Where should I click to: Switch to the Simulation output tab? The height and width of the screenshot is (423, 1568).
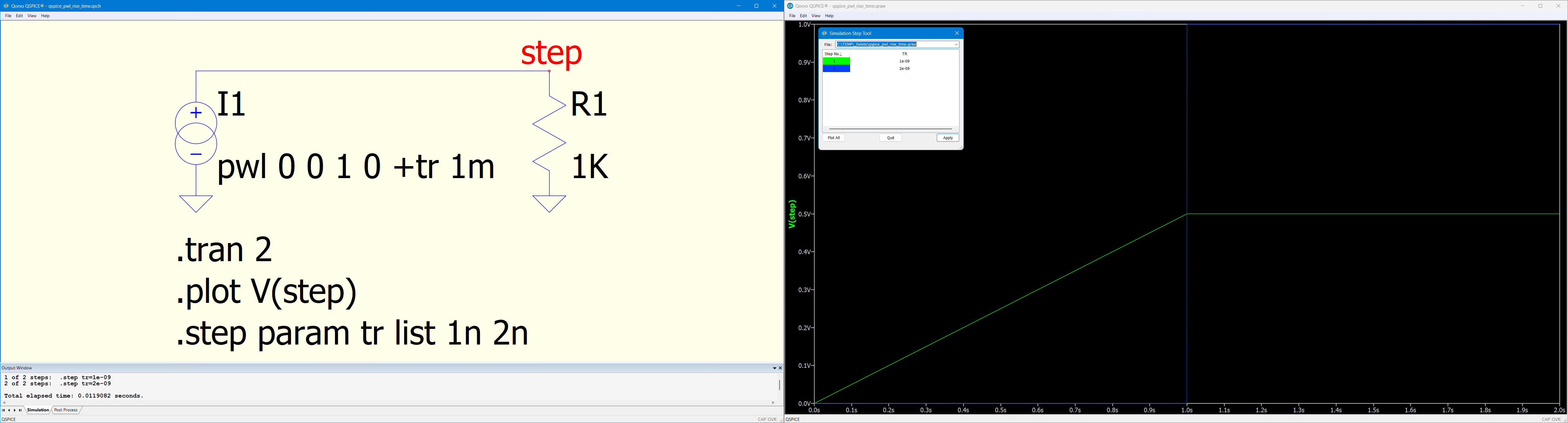coord(38,410)
